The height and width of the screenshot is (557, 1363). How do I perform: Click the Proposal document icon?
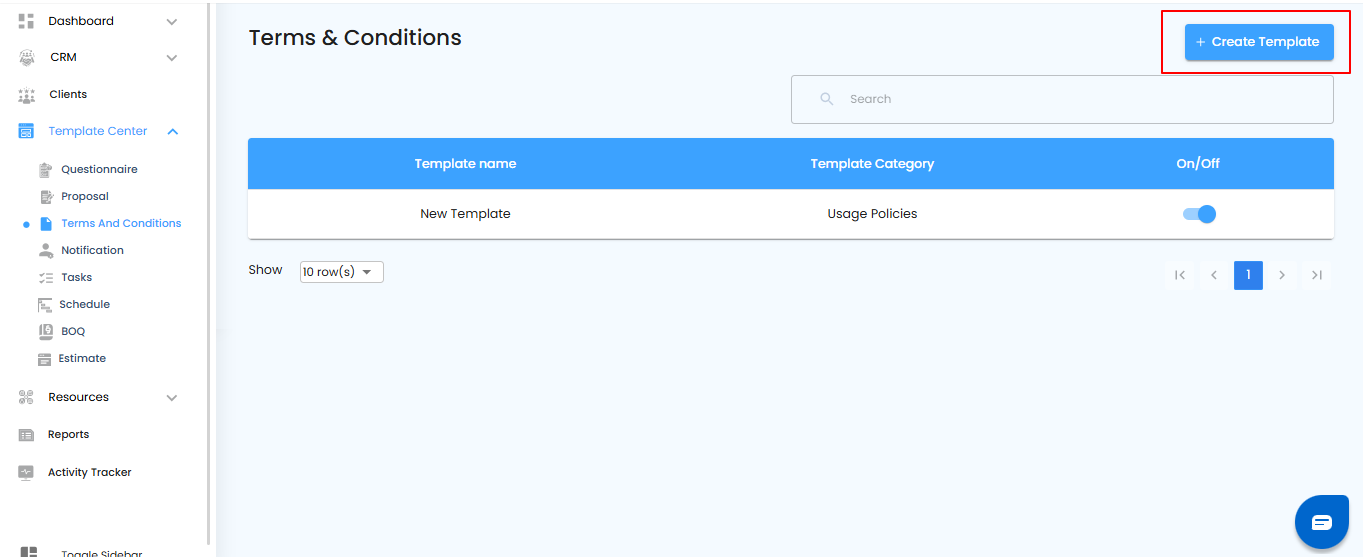pyautogui.click(x=45, y=197)
